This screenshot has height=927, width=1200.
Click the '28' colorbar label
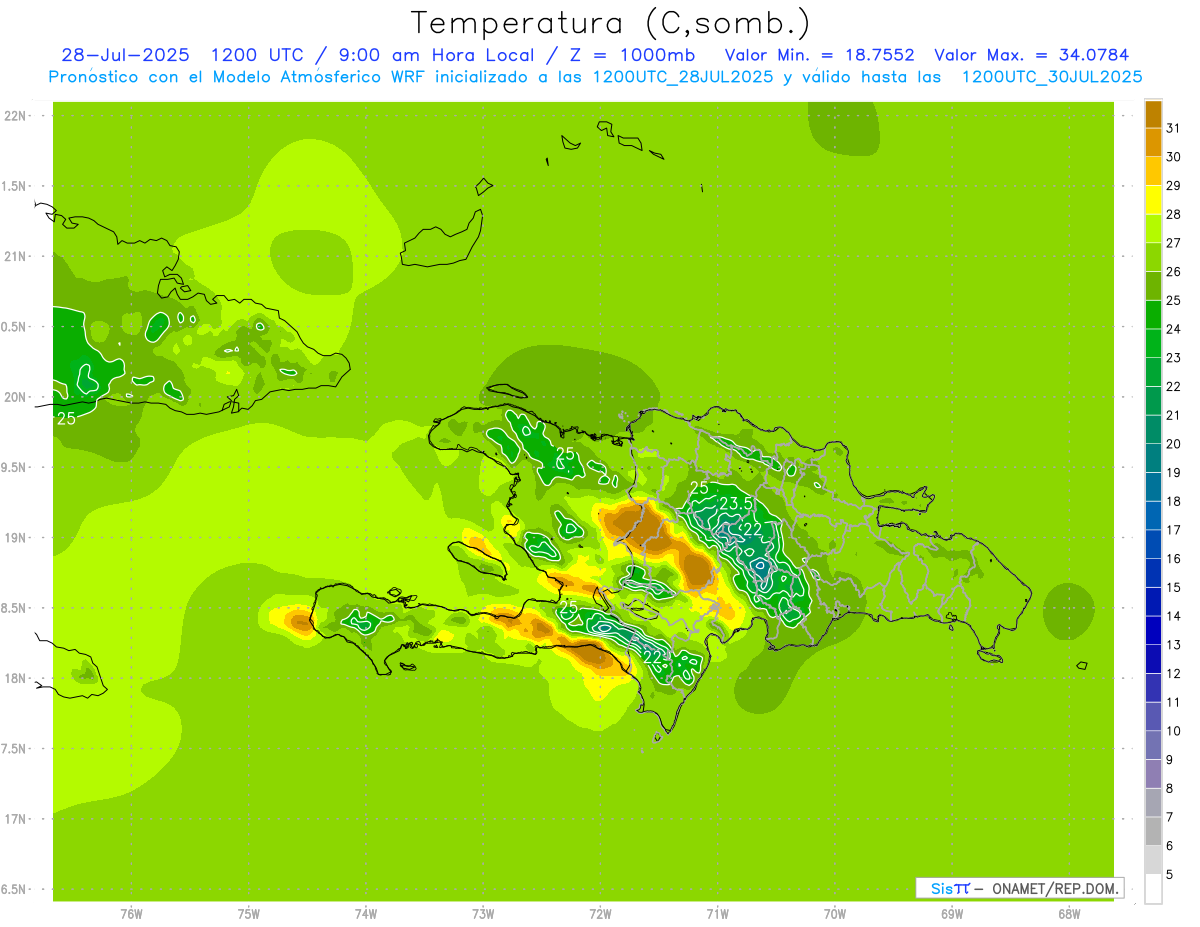point(1173,214)
